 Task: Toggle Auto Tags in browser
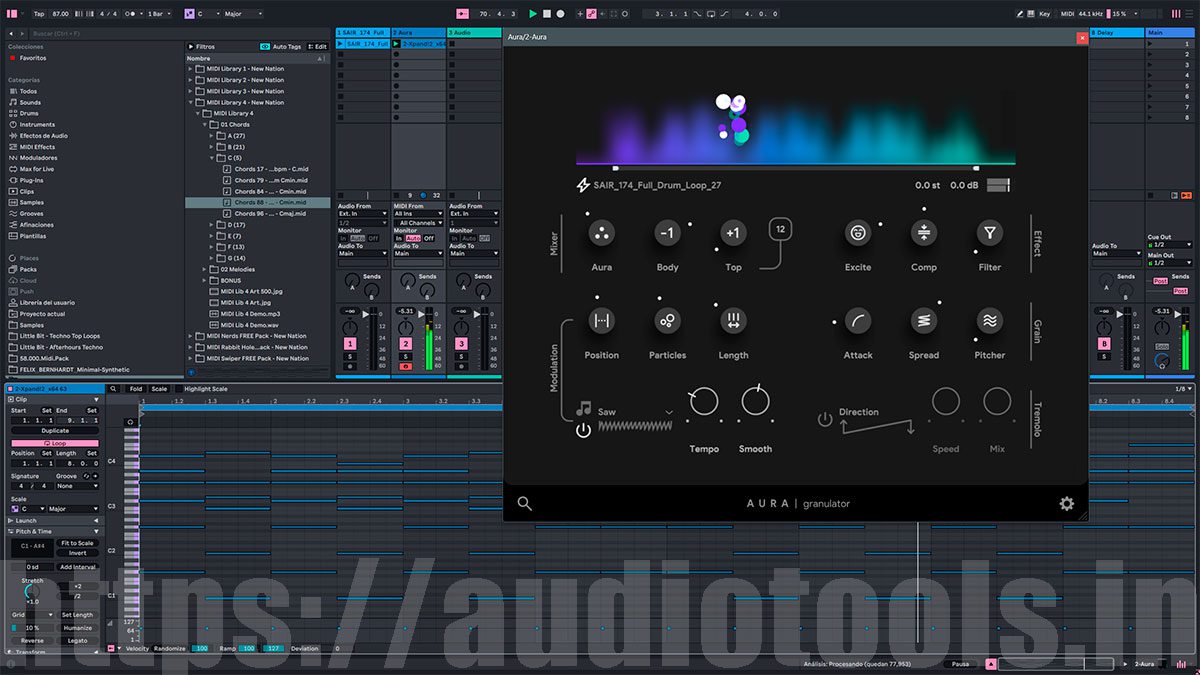pyautogui.click(x=282, y=46)
